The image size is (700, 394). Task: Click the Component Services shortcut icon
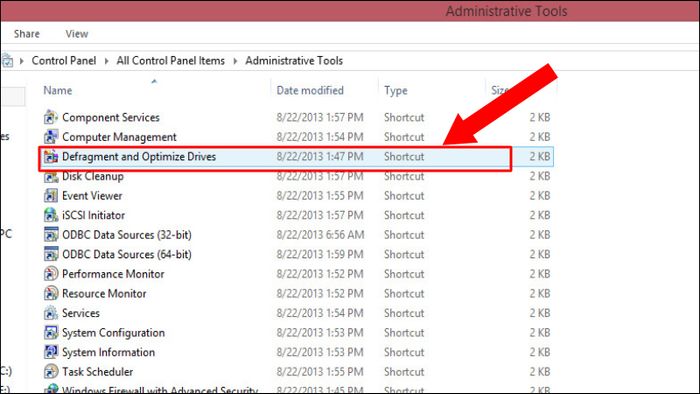click(51, 117)
